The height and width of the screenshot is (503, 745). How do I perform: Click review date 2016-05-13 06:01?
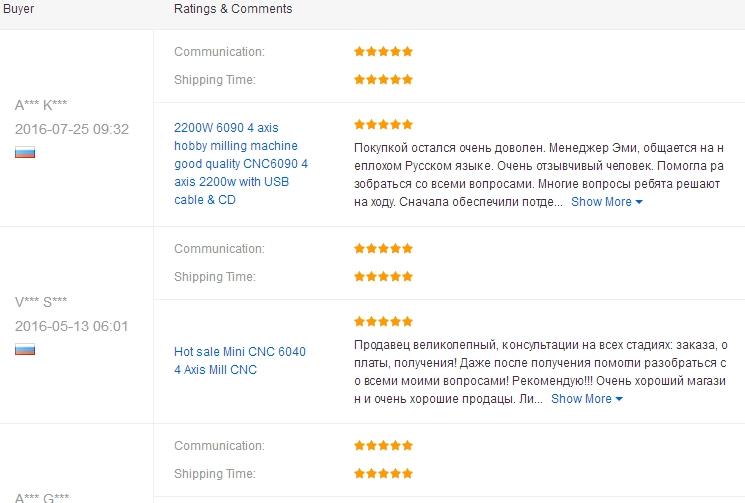pos(72,326)
